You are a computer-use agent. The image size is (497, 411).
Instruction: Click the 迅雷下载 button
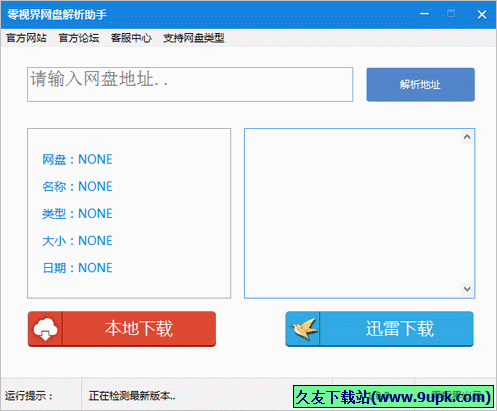(379, 329)
